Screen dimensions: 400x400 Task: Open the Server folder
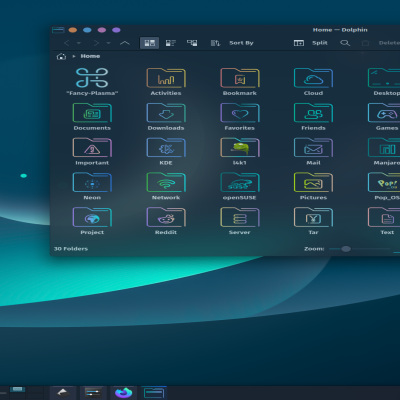pyautogui.click(x=240, y=221)
